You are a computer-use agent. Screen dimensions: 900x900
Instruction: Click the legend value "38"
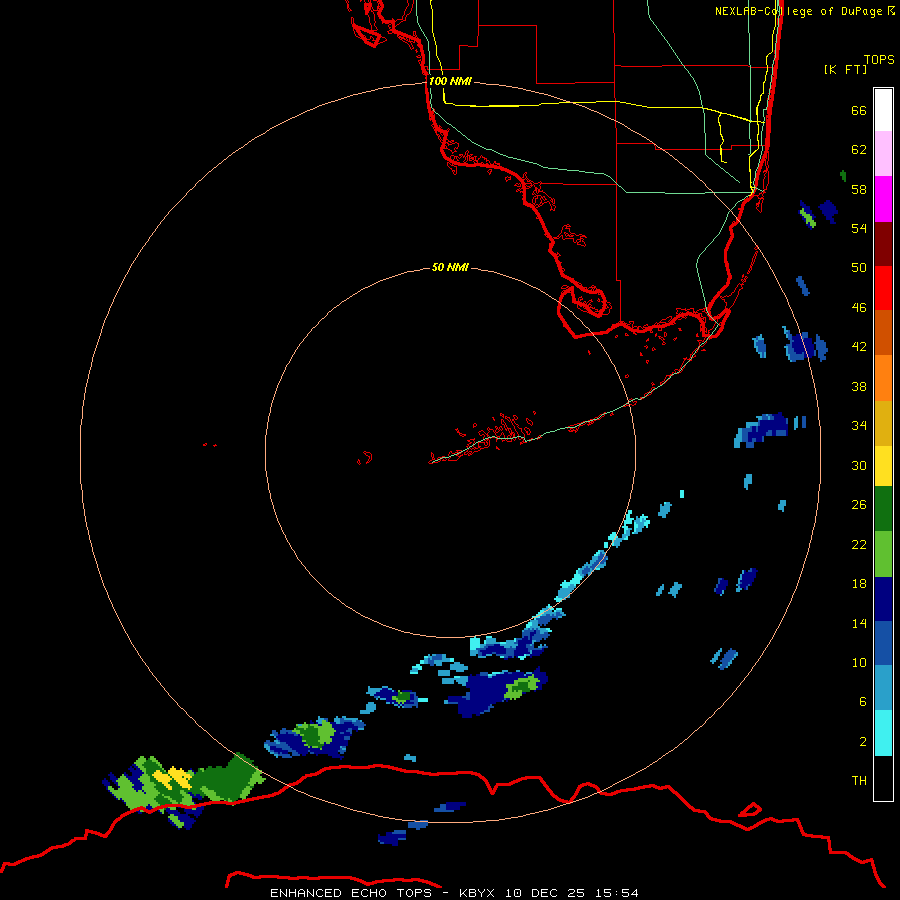(859, 387)
